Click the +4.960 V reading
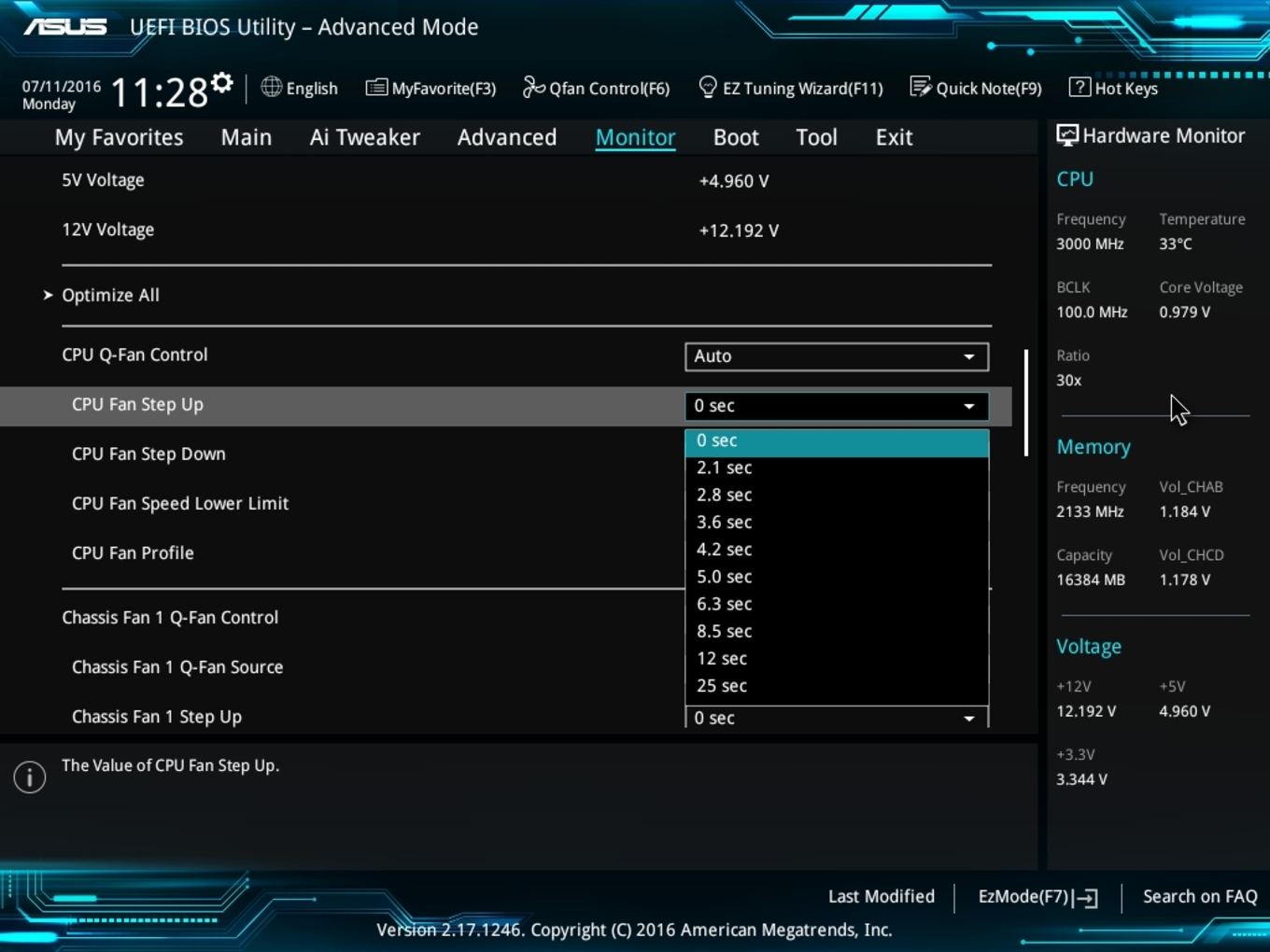1270x952 pixels. (x=734, y=181)
